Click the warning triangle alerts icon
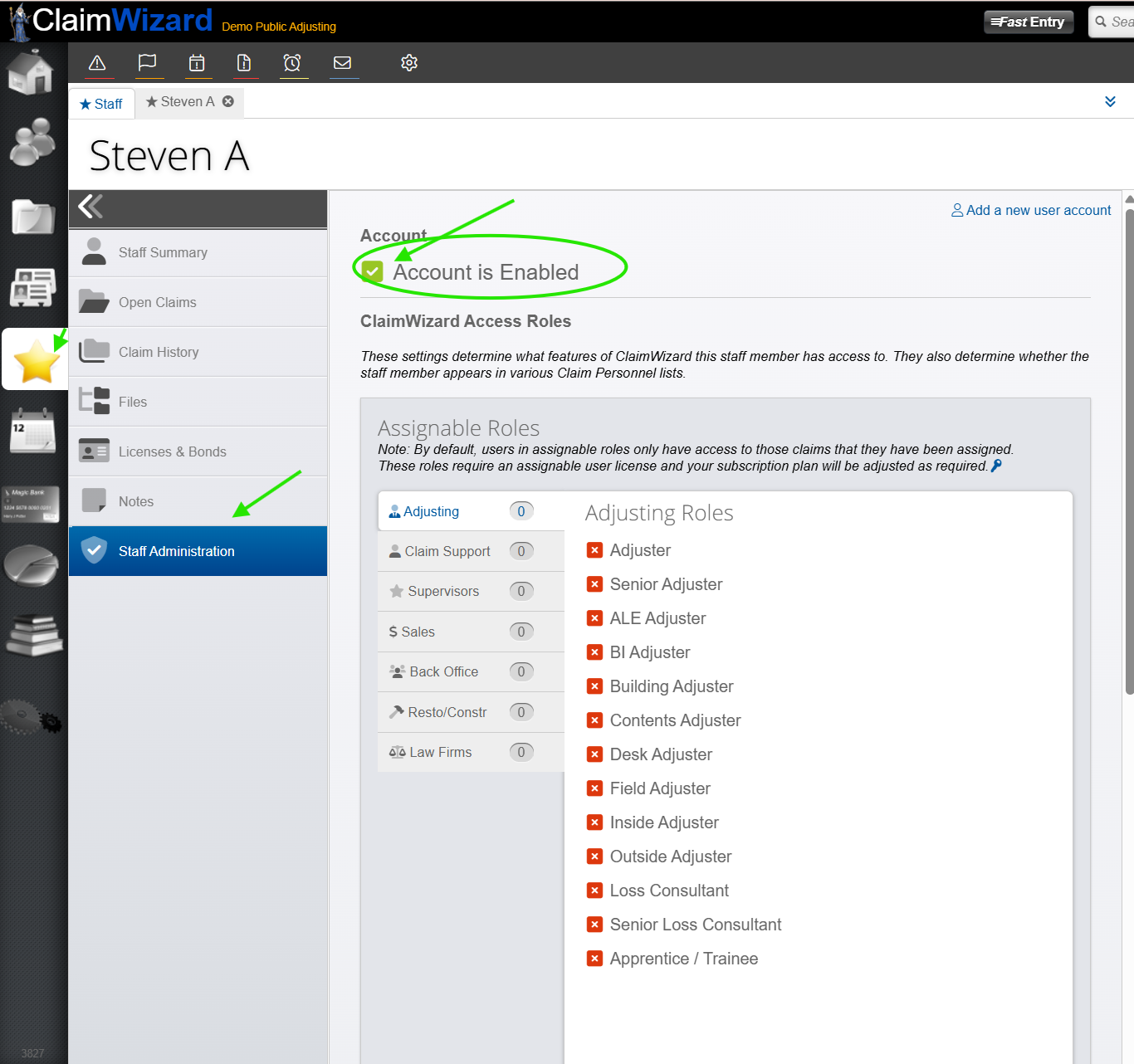The width and height of the screenshot is (1134, 1064). [97, 63]
